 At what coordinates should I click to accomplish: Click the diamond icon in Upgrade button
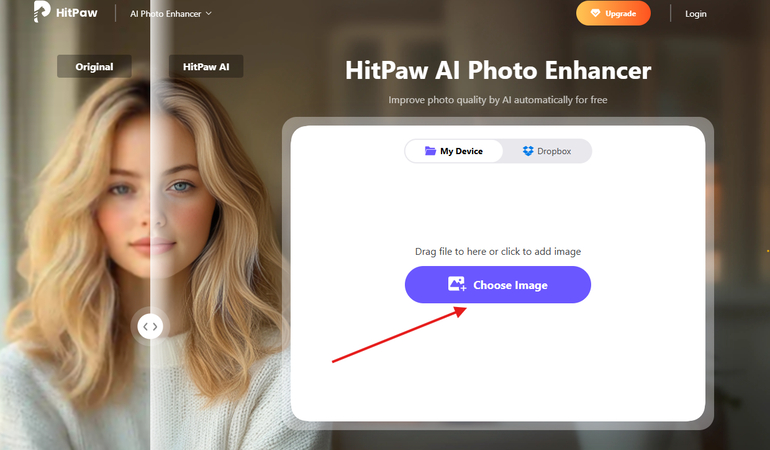click(x=595, y=13)
